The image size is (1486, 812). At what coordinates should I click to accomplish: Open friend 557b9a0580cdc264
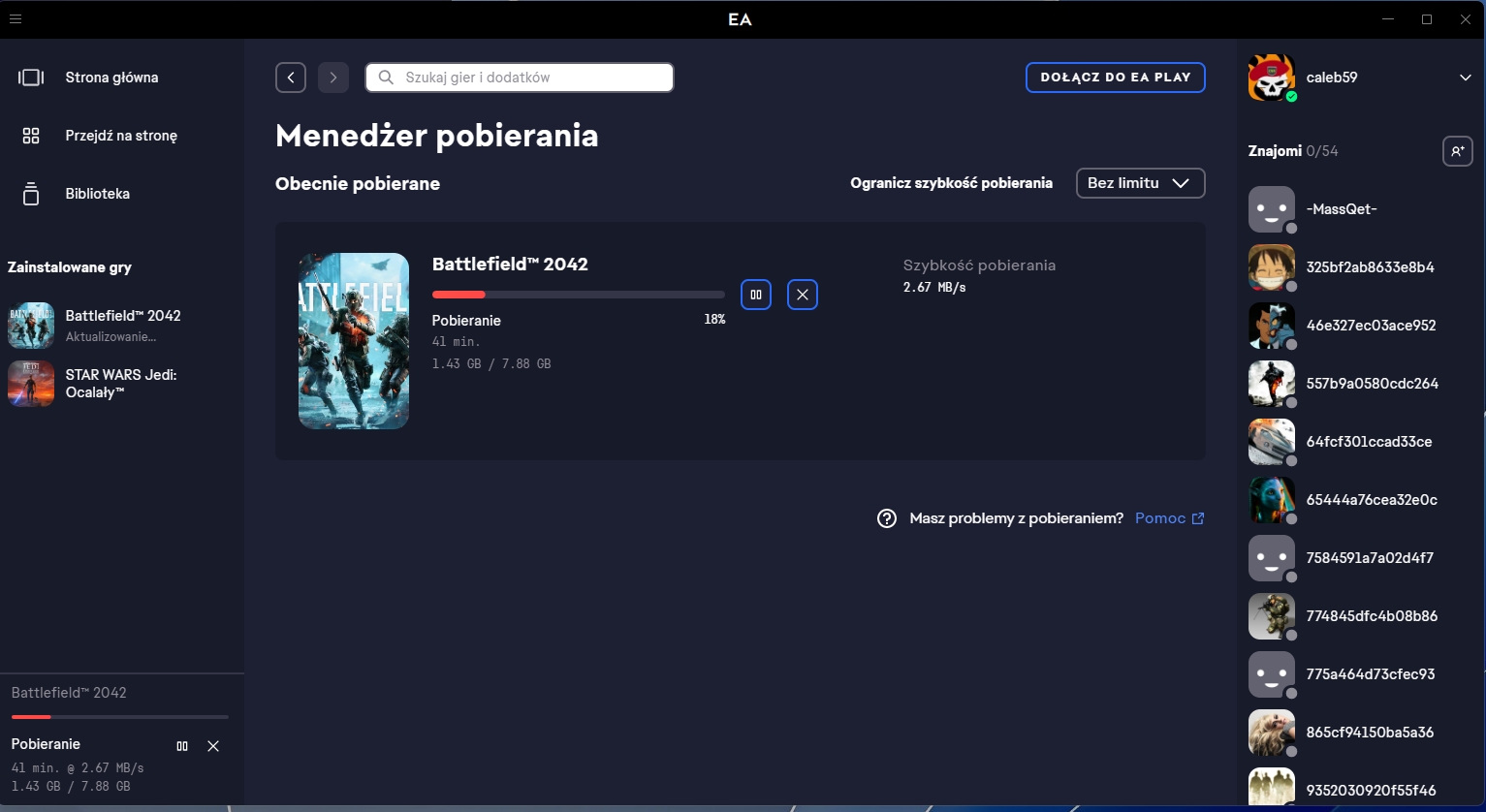pos(1361,384)
